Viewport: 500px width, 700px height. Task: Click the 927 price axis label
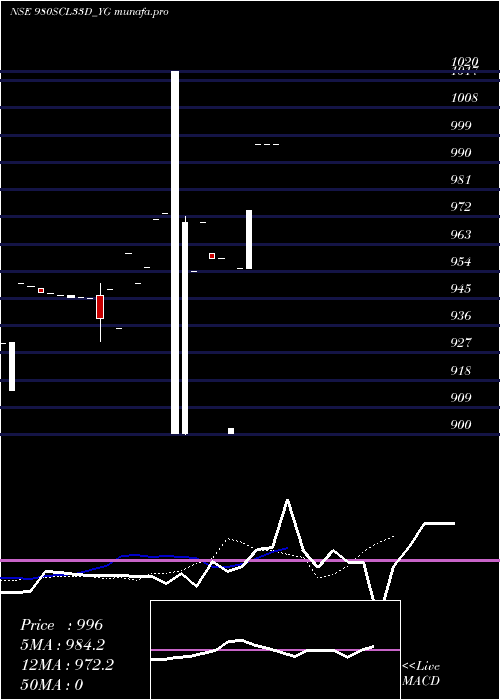pyautogui.click(x=461, y=343)
